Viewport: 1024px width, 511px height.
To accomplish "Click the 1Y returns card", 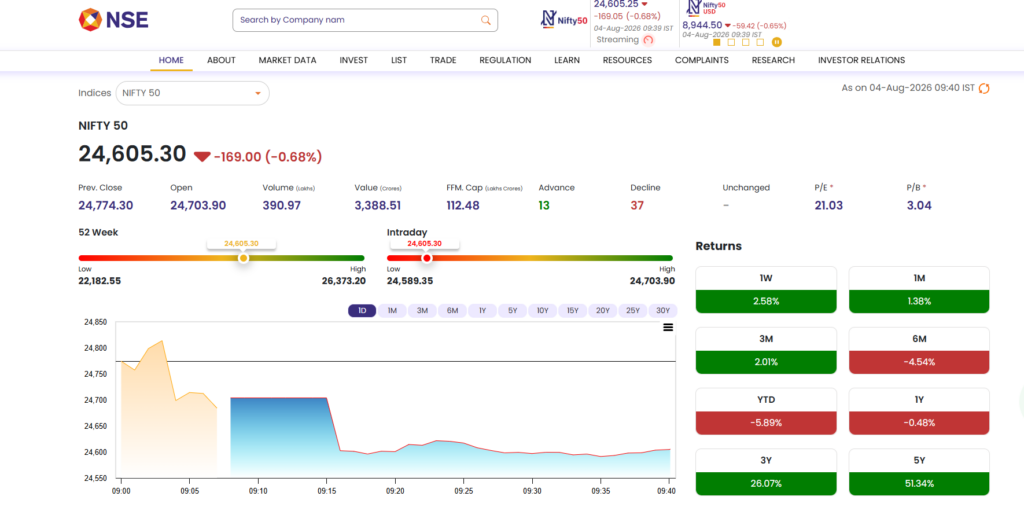I will coord(919,412).
